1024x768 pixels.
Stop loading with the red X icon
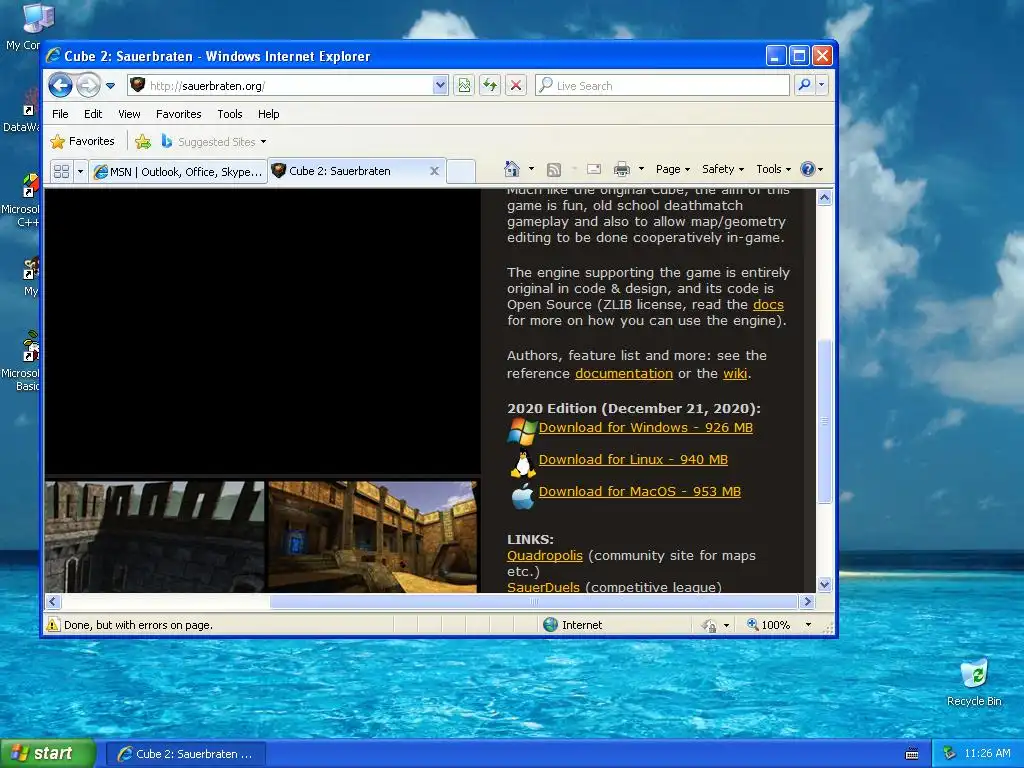click(x=516, y=86)
